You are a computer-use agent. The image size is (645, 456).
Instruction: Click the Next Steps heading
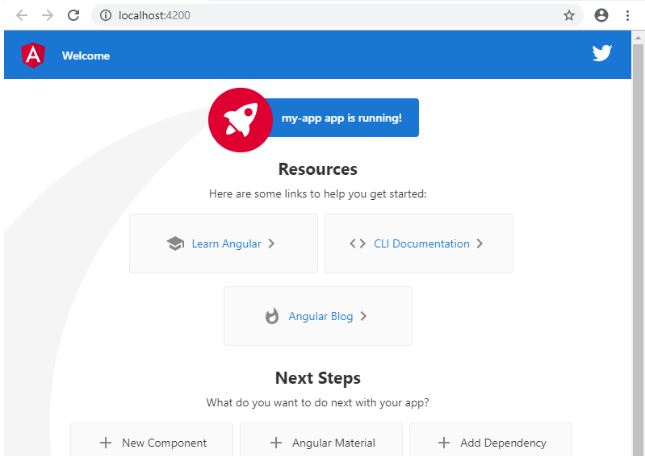pyautogui.click(x=318, y=378)
